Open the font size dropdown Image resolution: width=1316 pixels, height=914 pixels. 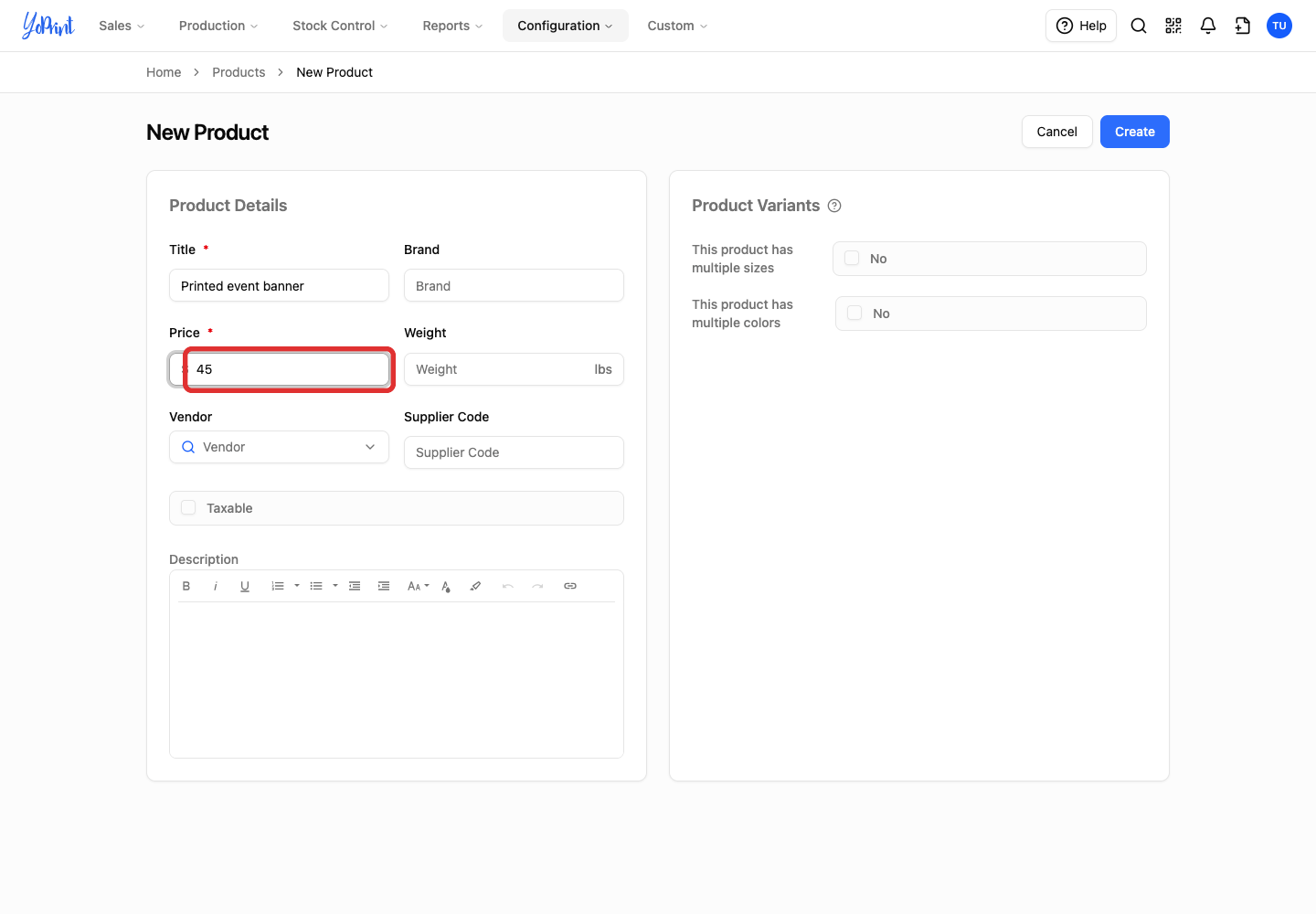point(418,586)
